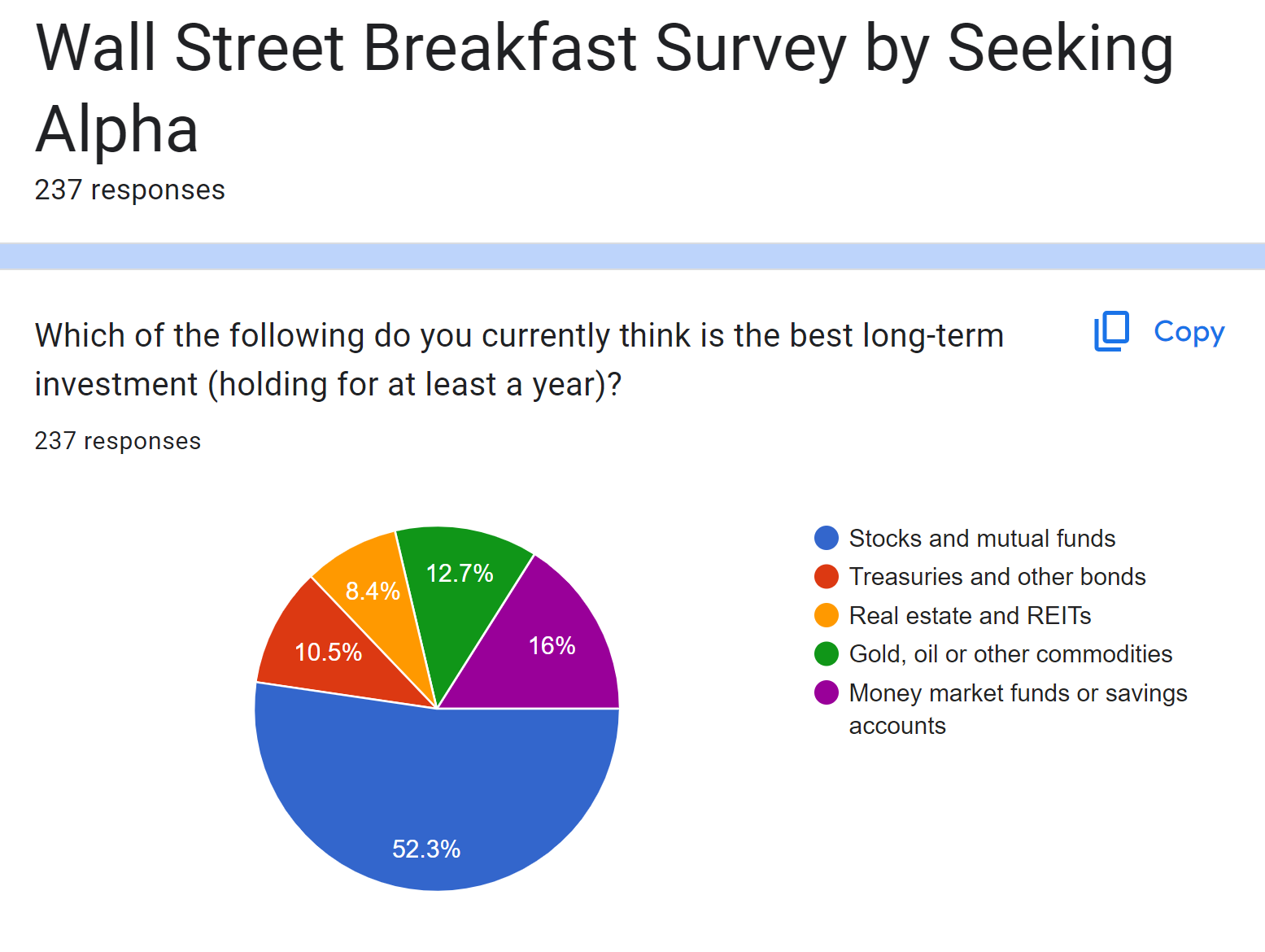The height and width of the screenshot is (952, 1265).
Task: Click the orange Real estate legend dot
Action: tap(826, 615)
